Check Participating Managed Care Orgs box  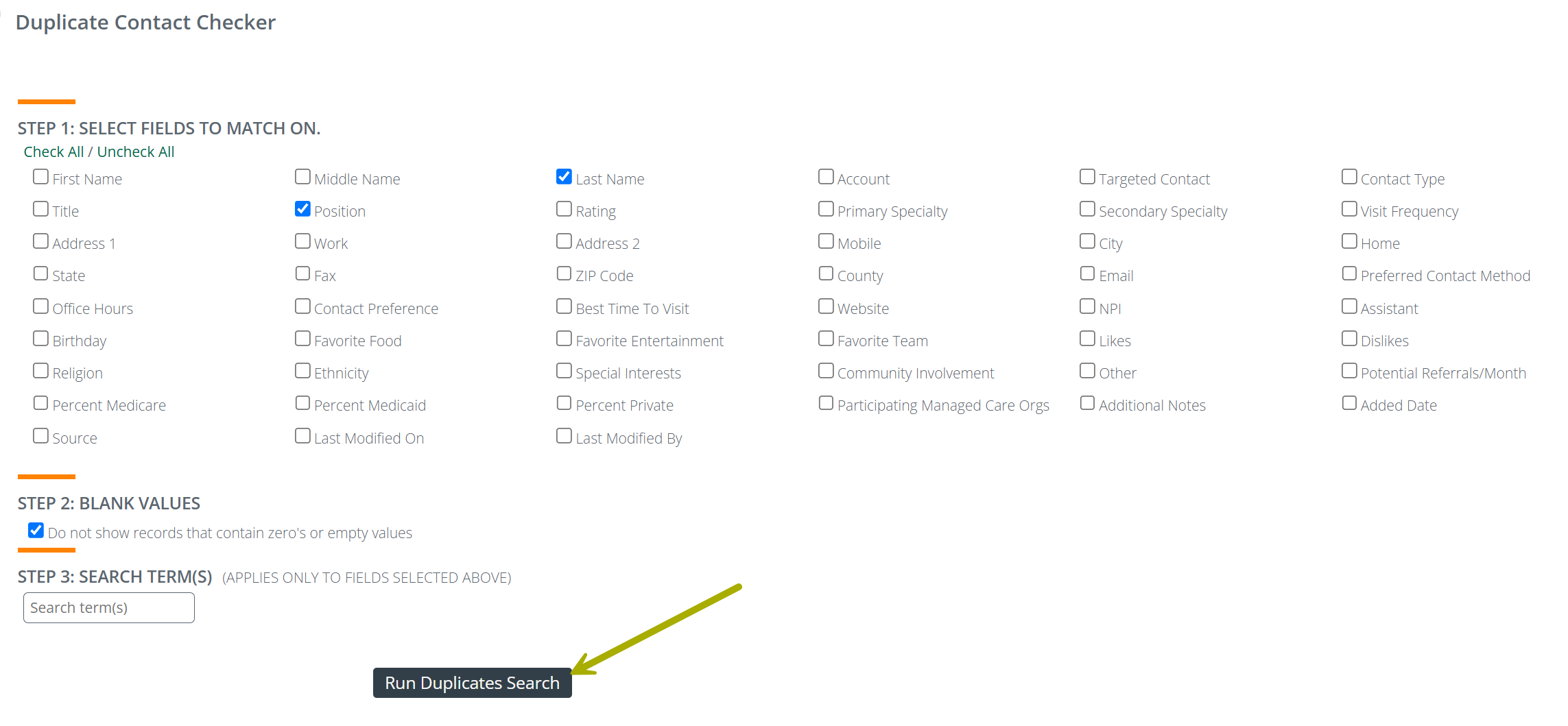pos(826,403)
